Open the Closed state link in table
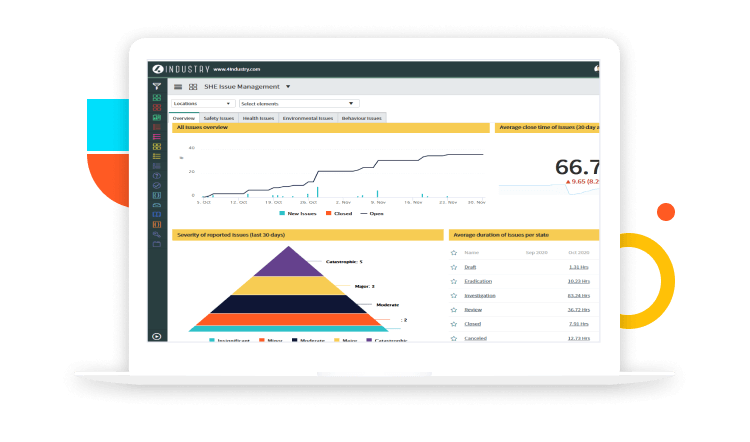 pos(473,324)
